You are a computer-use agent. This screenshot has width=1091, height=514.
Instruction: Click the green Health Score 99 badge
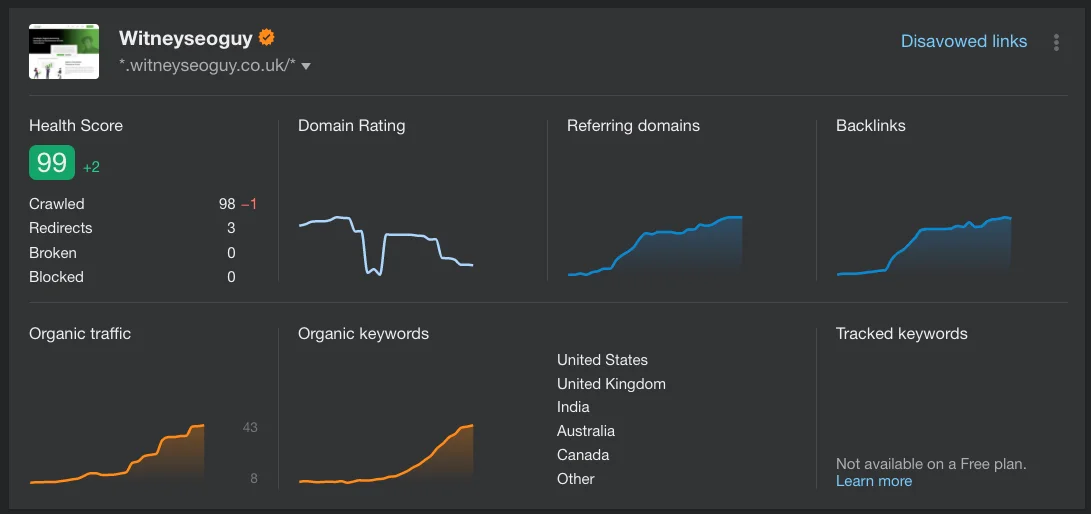(51, 163)
